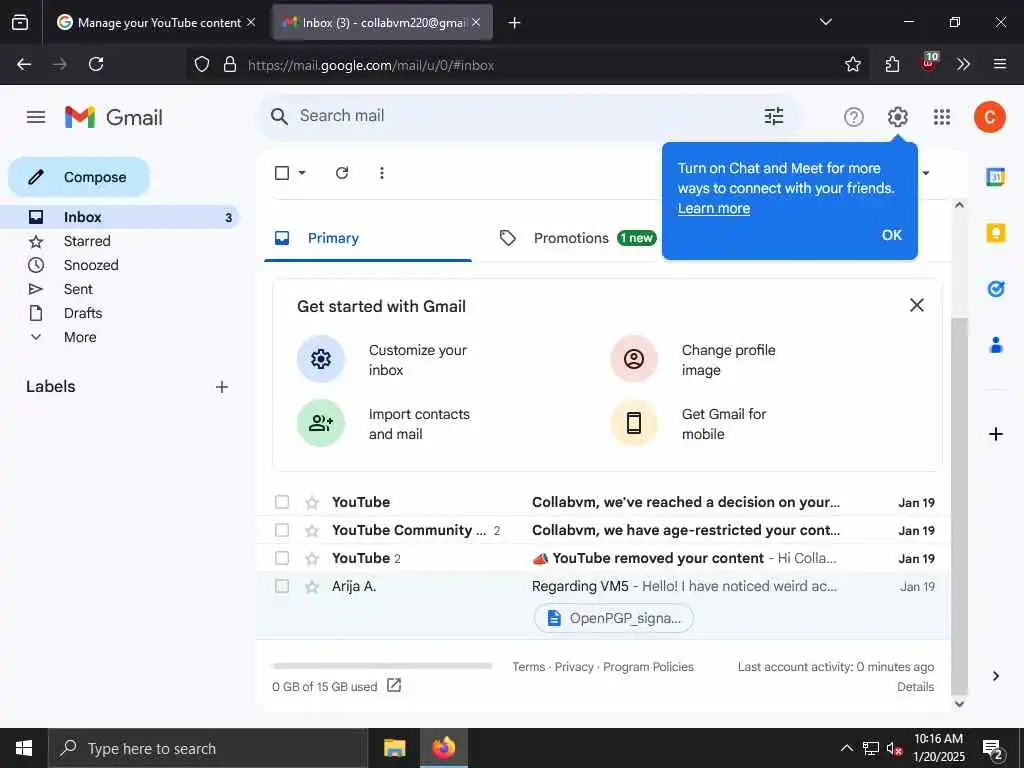Open Program Policies link
This screenshot has width=1024, height=768.
pyautogui.click(x=648, y=667)
